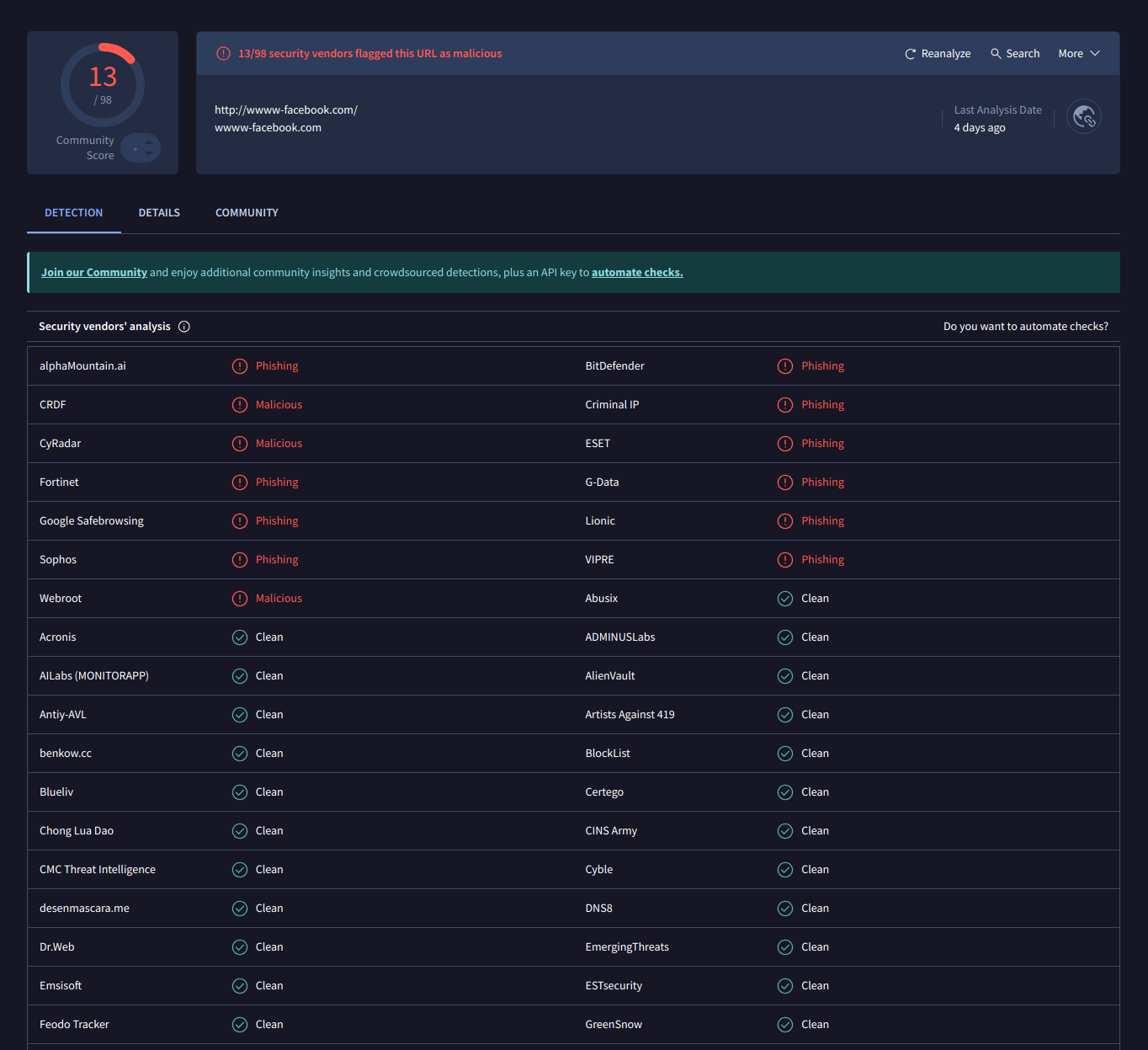
Task: Select the Webroot vendor name
Action: (61, 599)
